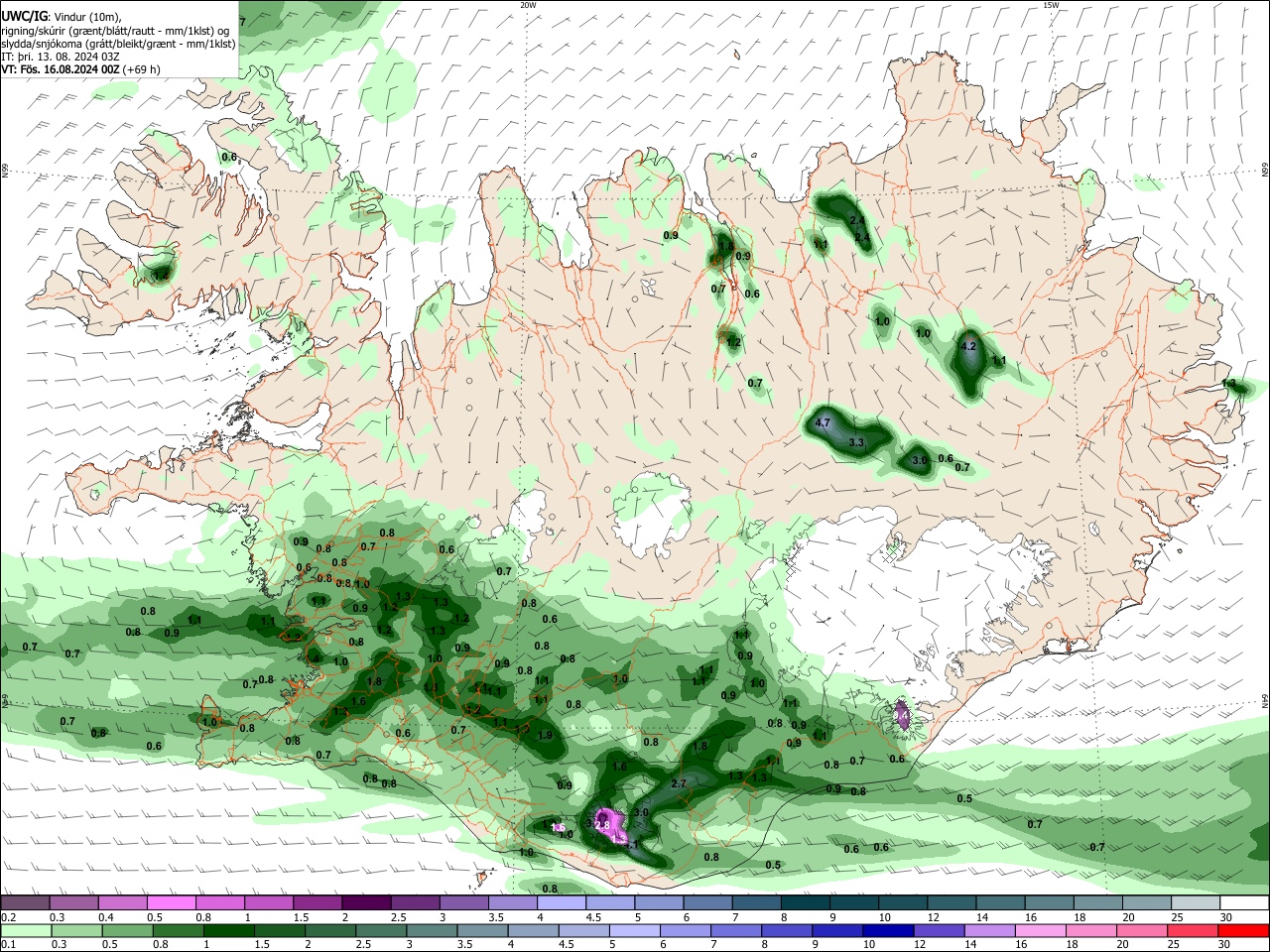Click the 4.2 precipitation value on map
The height and width of the screenshot is (952, 1270).
(969, 346)
